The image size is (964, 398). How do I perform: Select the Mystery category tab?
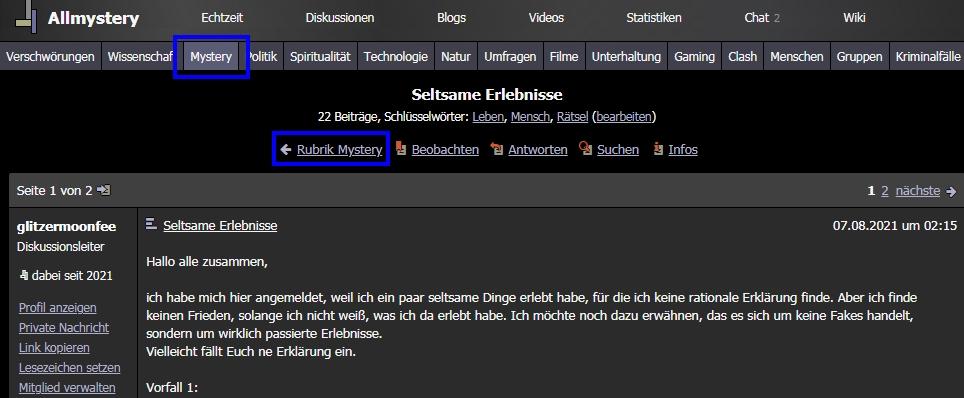(211, 57)
